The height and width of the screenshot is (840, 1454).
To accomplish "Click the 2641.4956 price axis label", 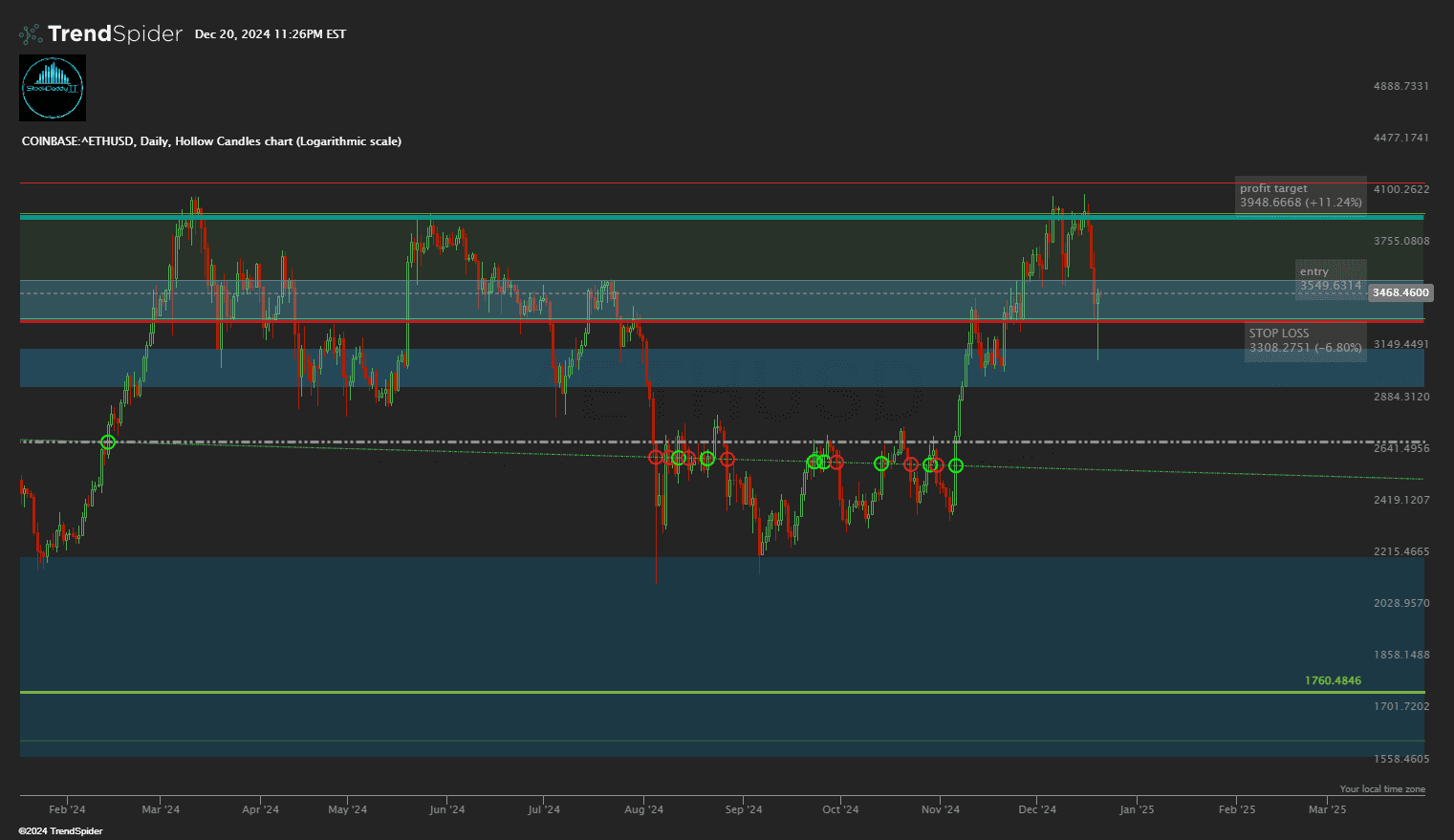I will [x=1400, y=448].
